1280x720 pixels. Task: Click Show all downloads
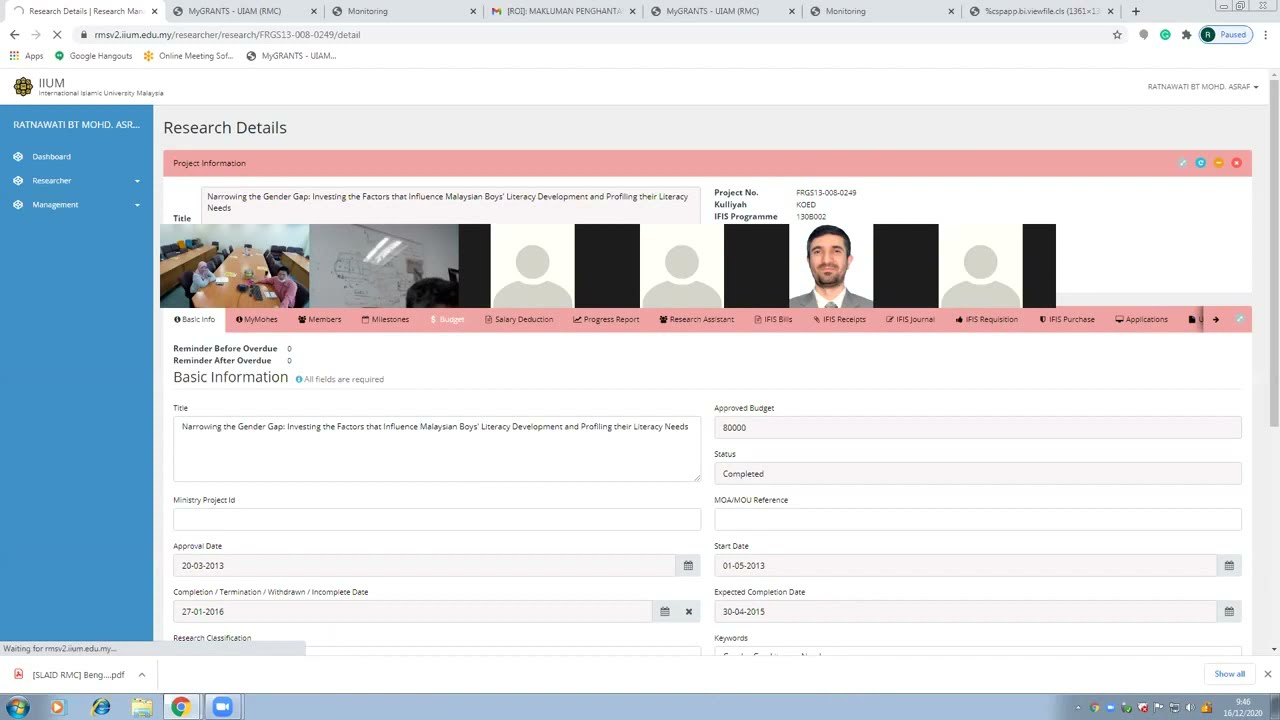click(x=1229, y=674)
